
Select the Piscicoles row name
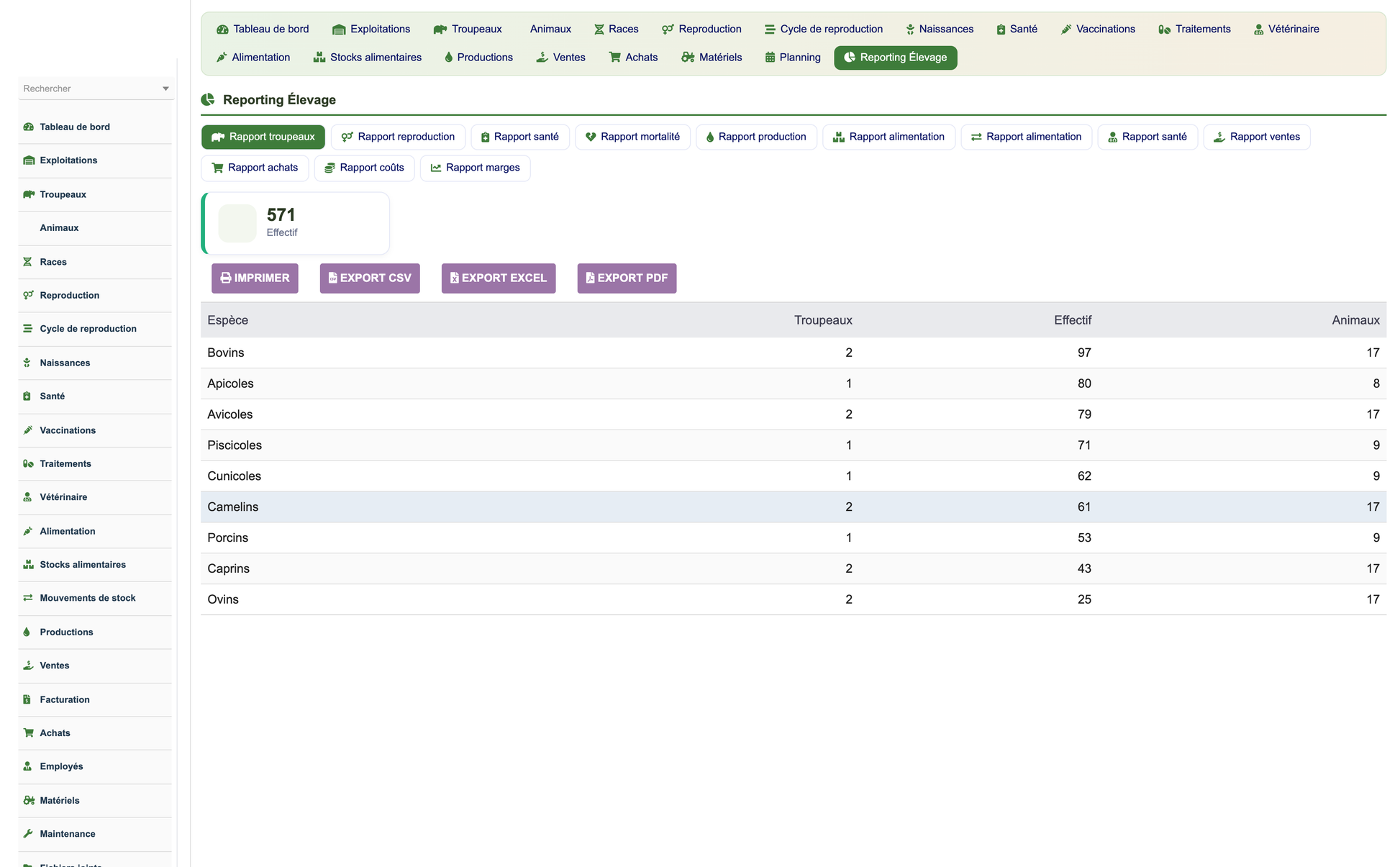point(235,445)
